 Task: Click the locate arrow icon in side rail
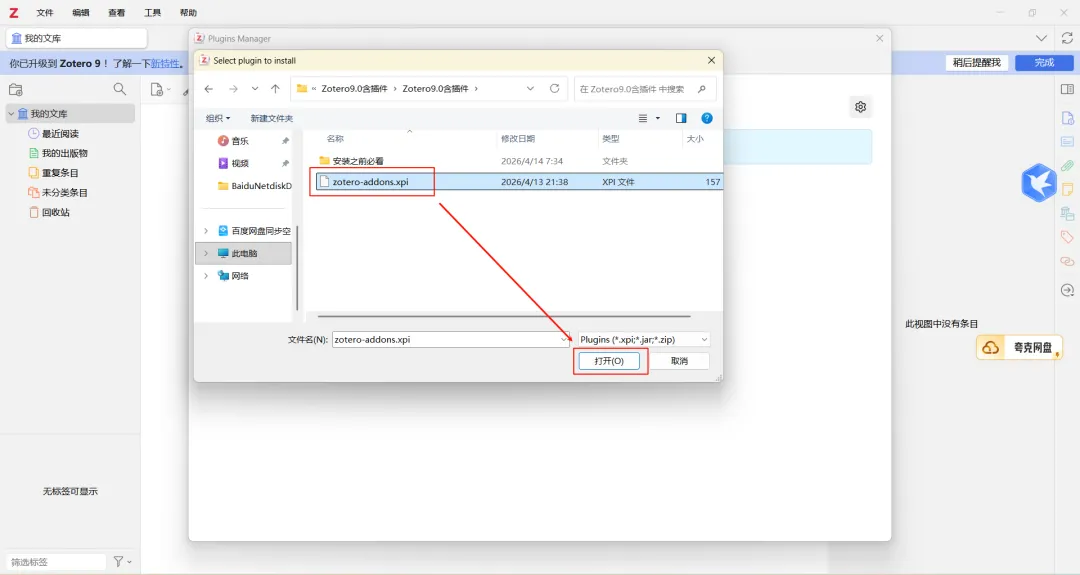1067,291
